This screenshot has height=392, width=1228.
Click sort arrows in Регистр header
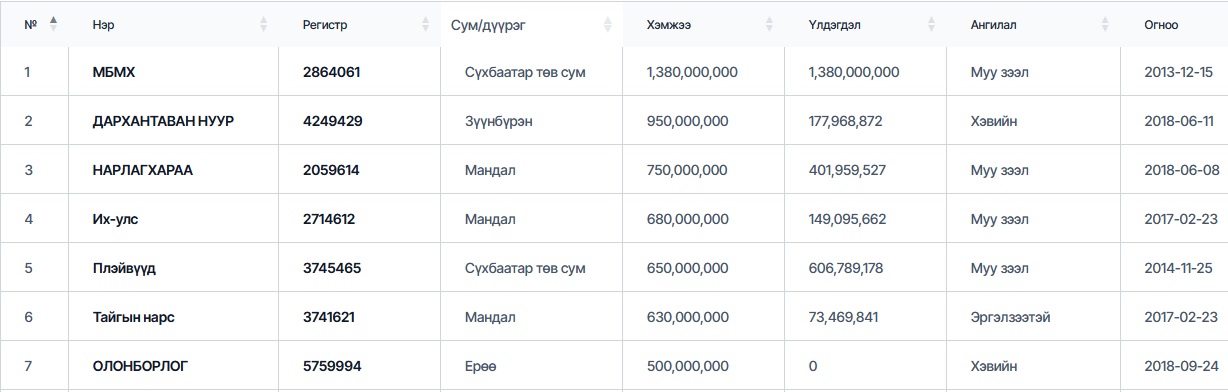click(426, 24)
